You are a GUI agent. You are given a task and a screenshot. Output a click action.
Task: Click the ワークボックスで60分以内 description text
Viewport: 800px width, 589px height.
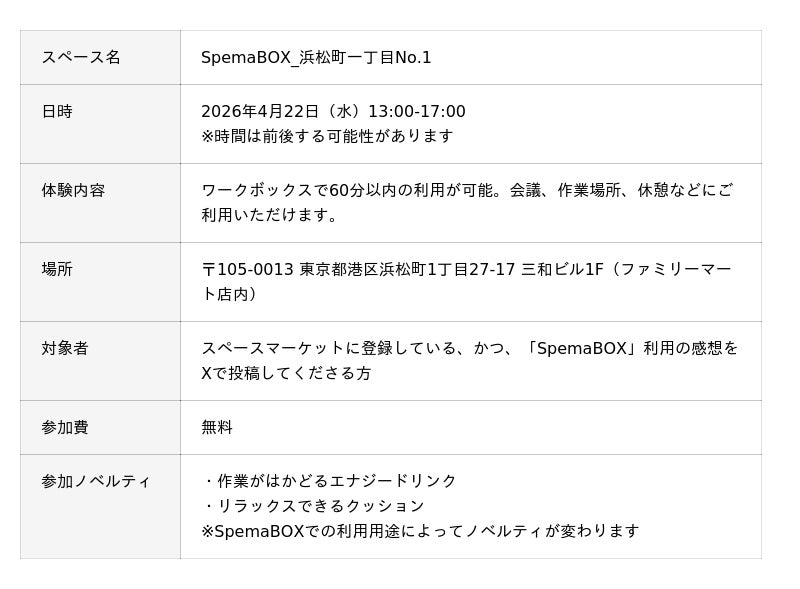pyautogui.click(x=466, y=190)
